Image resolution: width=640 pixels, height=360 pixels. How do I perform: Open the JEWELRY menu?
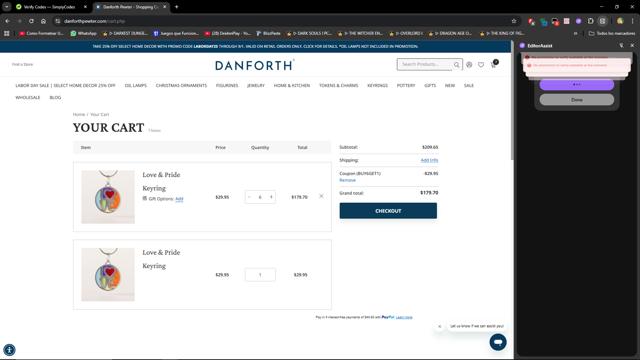(256, 86)
